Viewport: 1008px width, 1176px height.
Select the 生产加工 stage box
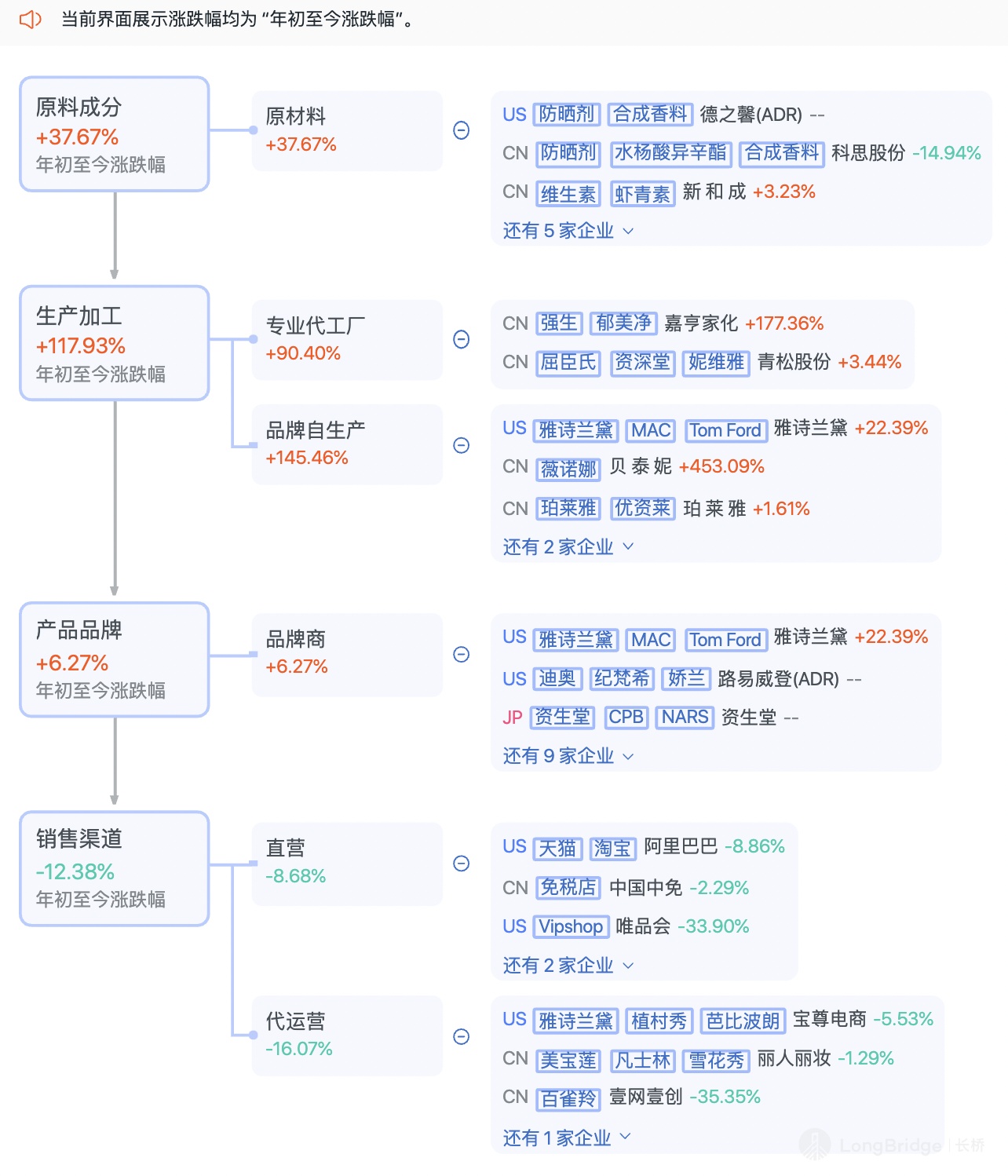(x=115, y=343)
